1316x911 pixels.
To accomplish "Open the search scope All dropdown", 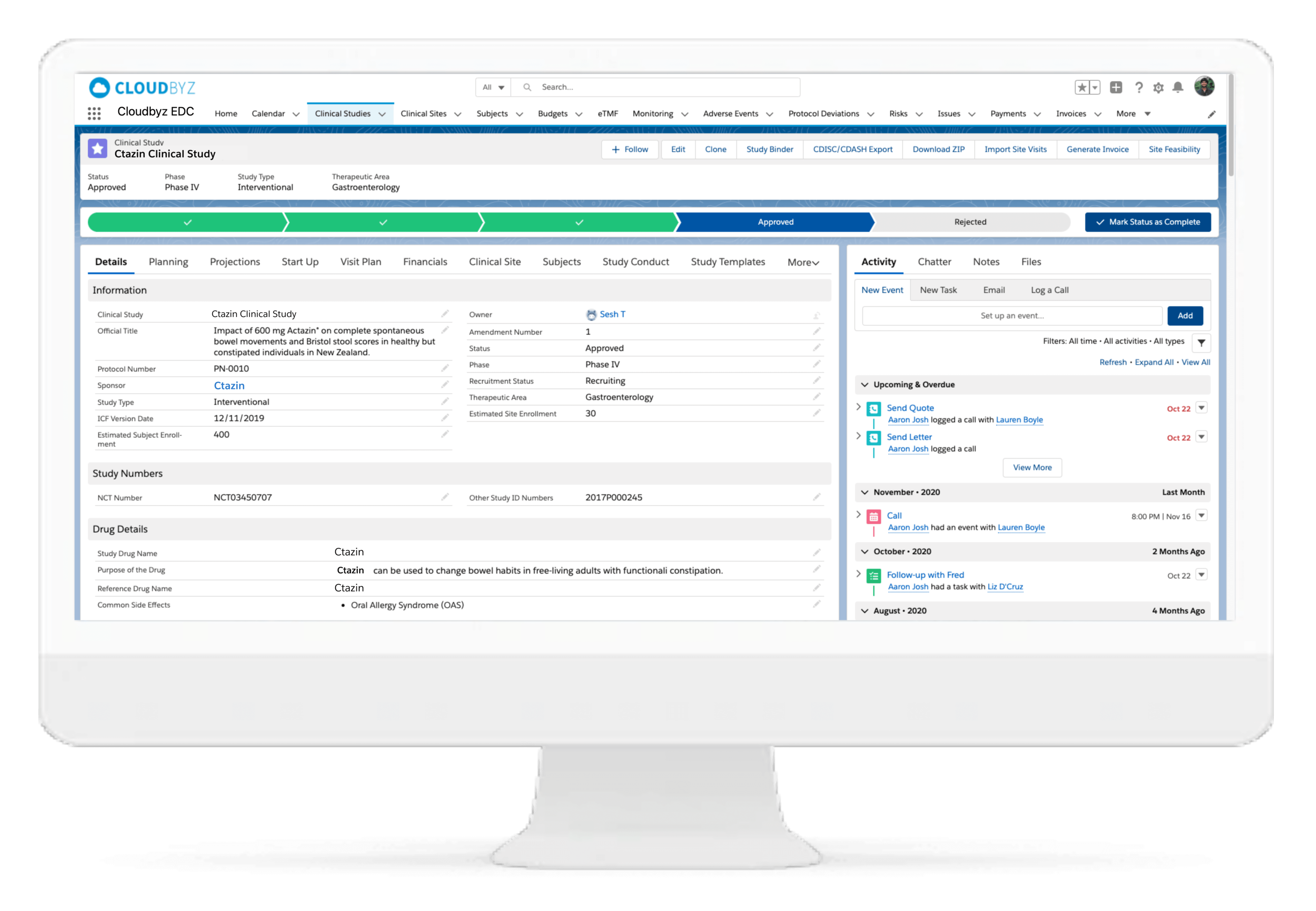I will (x=493, y=87).
